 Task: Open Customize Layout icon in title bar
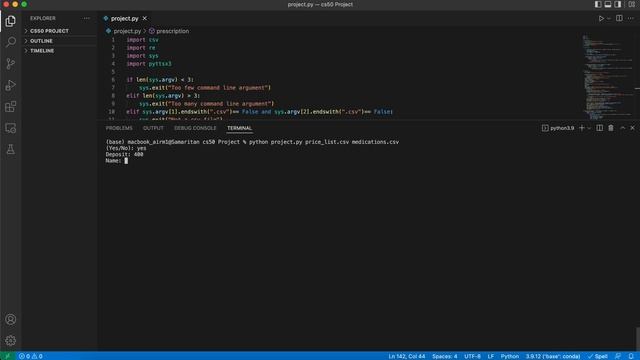coord(631,4)
